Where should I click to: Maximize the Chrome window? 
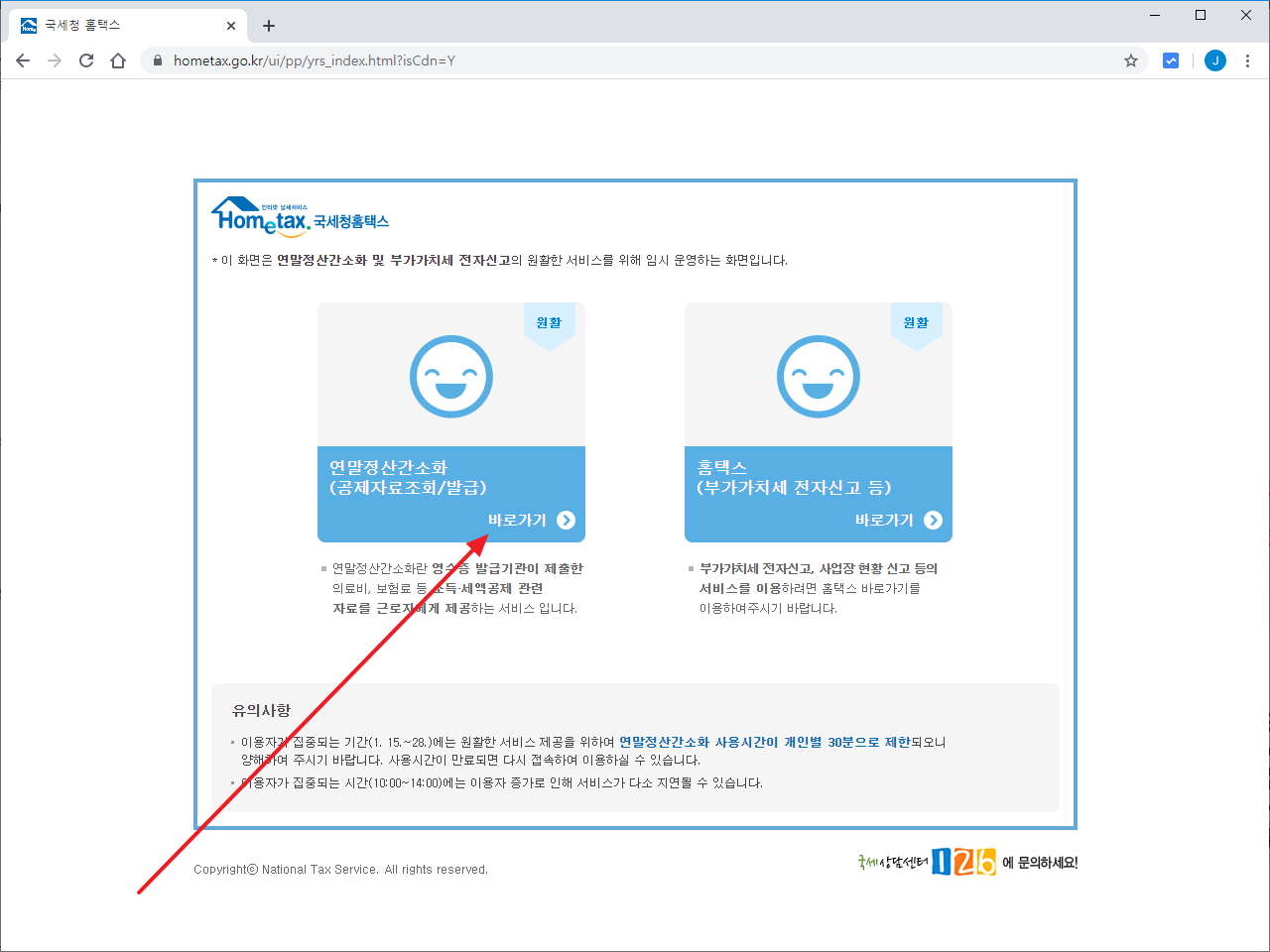tap(1201, 15)
